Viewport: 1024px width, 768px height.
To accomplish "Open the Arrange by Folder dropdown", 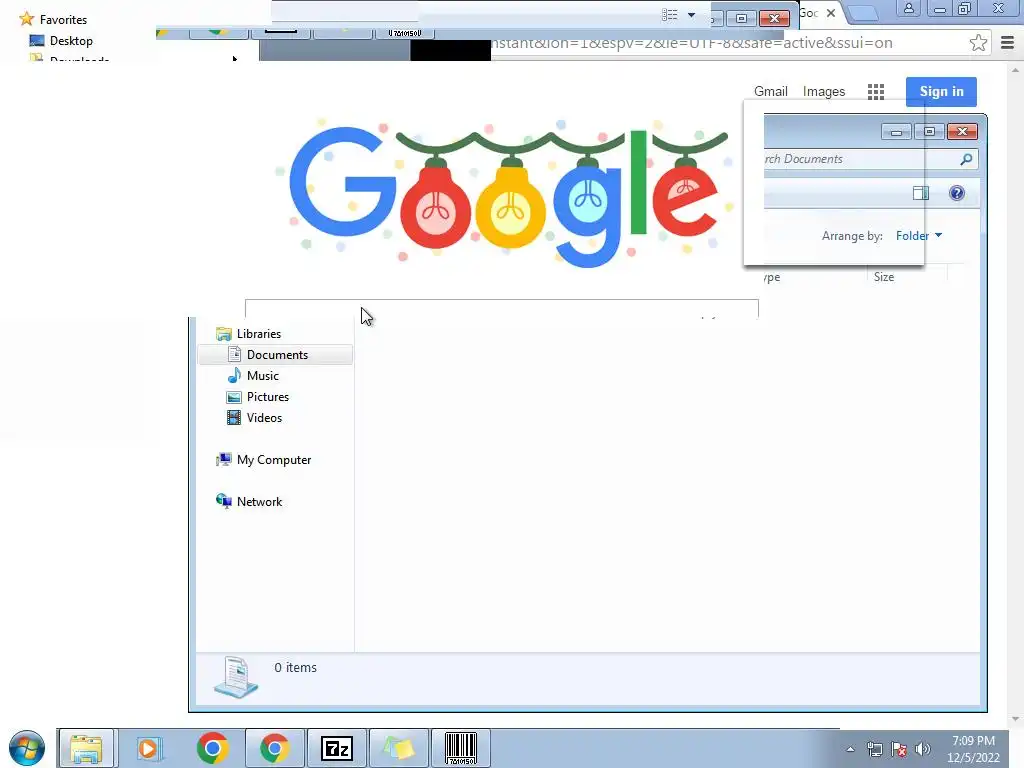I will tap(918, 236).
